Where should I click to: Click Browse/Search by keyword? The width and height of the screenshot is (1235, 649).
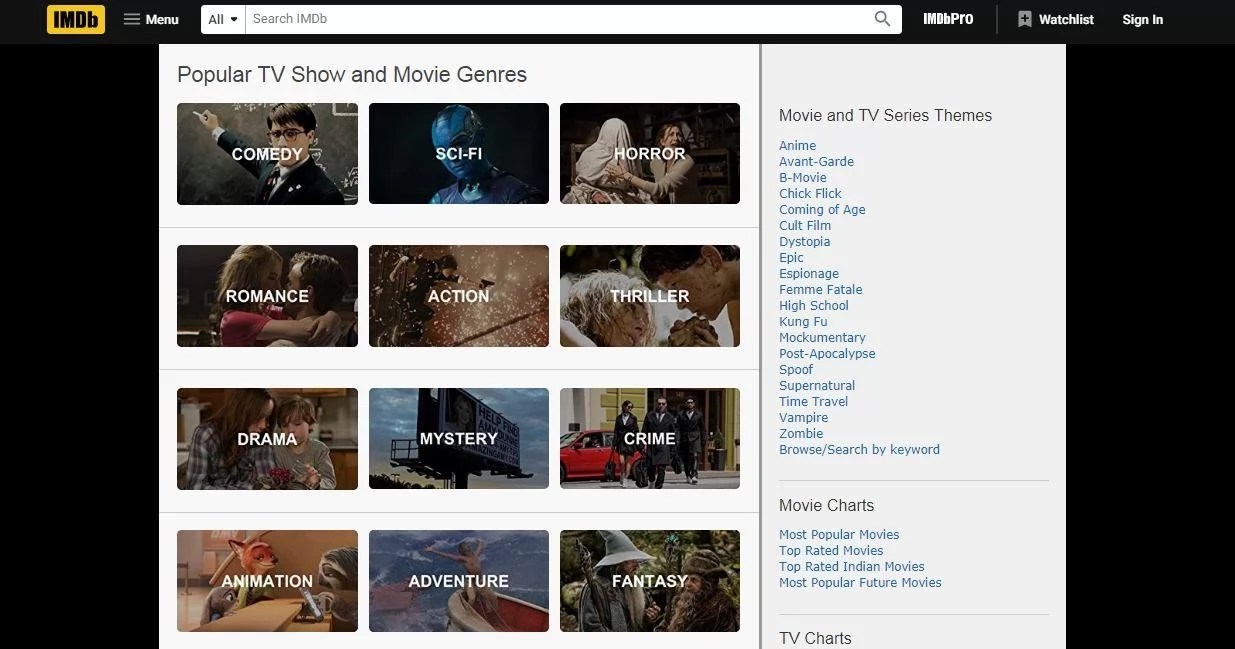[x=859, y=449]
